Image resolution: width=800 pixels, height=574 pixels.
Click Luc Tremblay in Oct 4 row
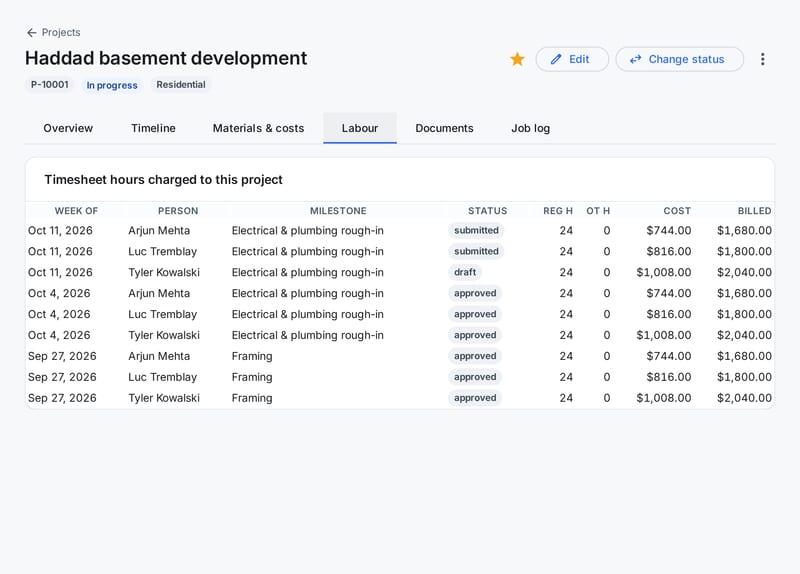162,314
